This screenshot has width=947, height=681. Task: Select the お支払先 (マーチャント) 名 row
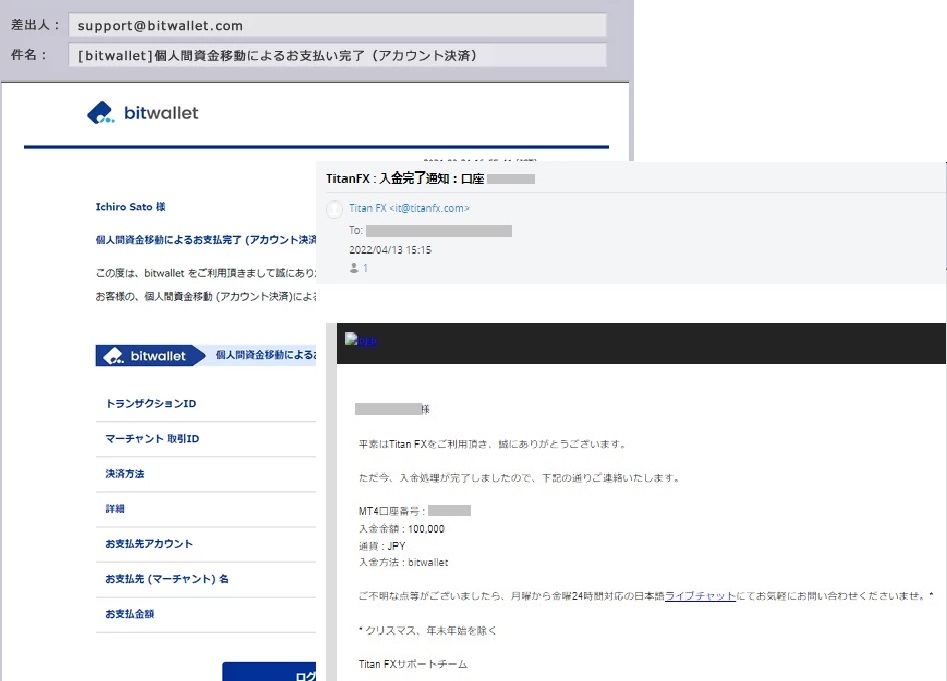tap(206, 579)
